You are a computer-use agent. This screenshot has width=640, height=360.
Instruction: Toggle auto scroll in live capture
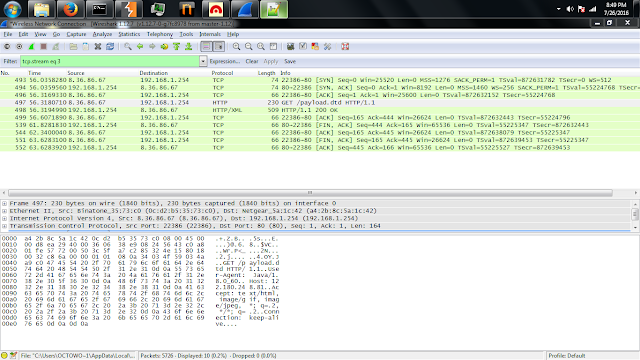219,47
